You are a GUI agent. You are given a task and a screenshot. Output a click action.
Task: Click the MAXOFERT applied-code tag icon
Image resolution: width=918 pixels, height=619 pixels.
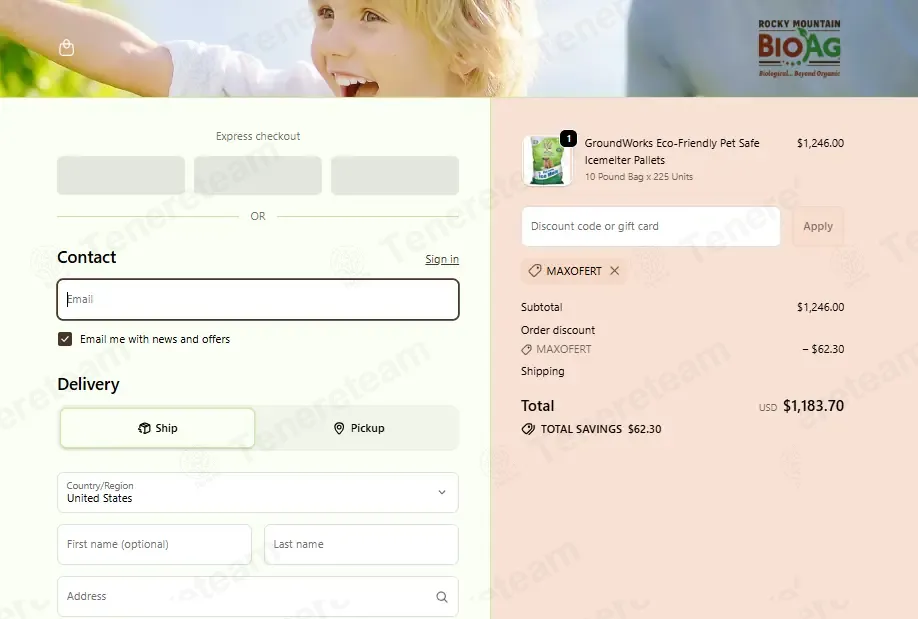pyautogui.click(x=535, y=271)
